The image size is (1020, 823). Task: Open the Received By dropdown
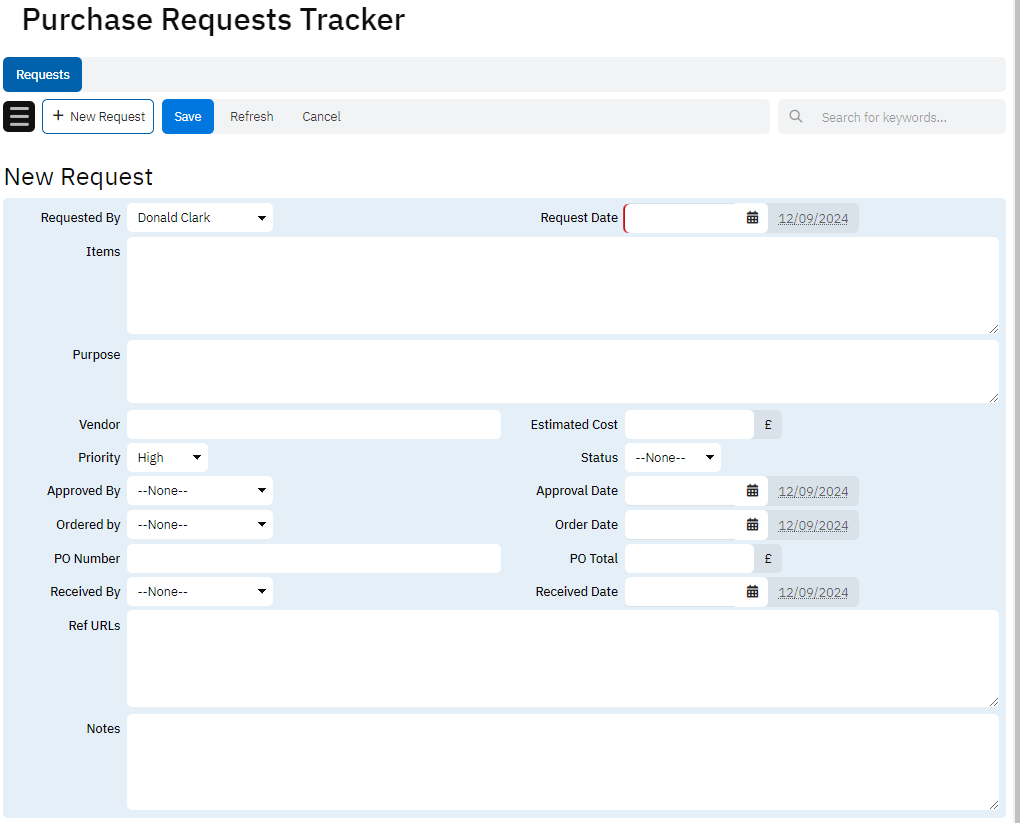click(200, 592)
